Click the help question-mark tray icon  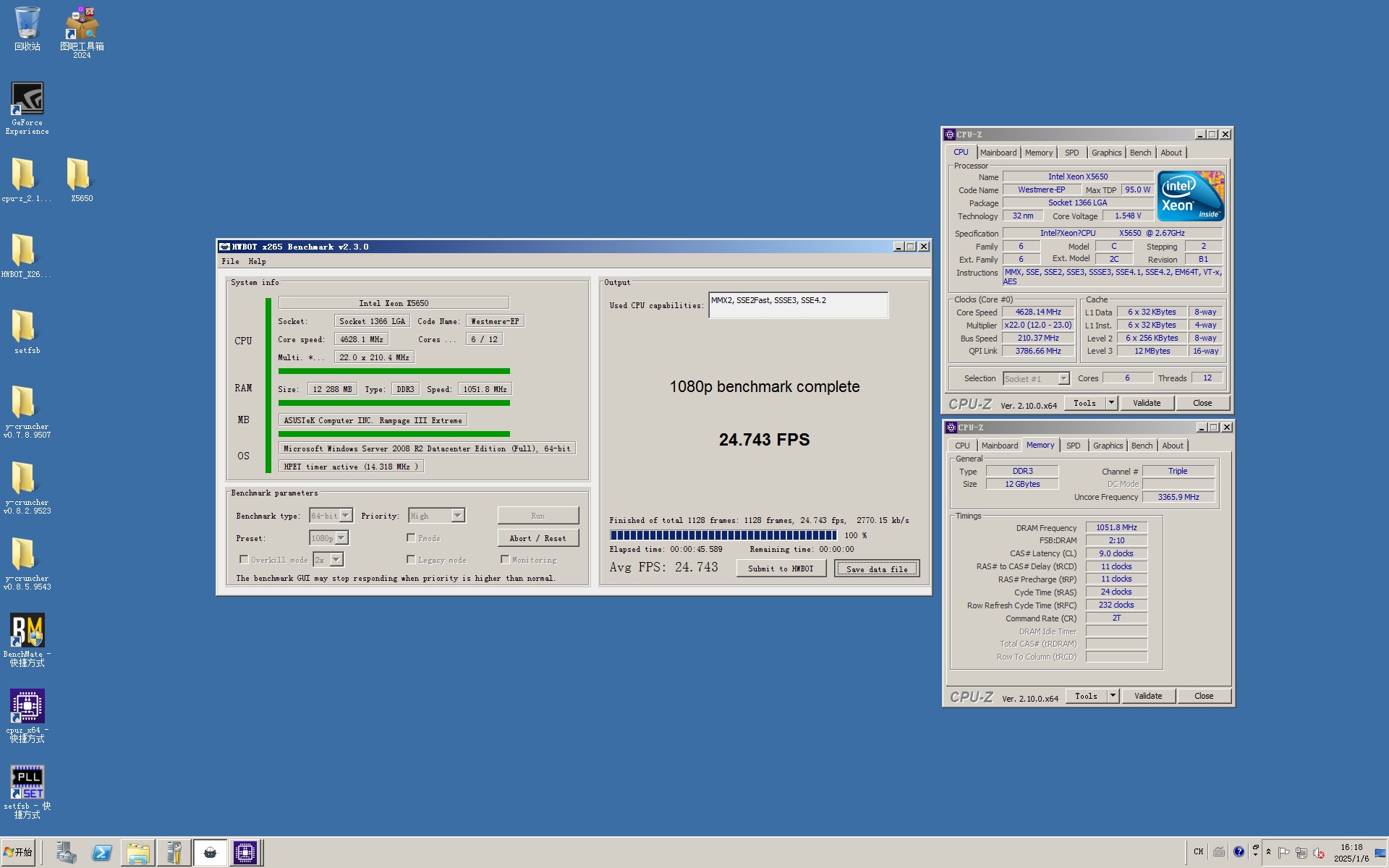1239,852
